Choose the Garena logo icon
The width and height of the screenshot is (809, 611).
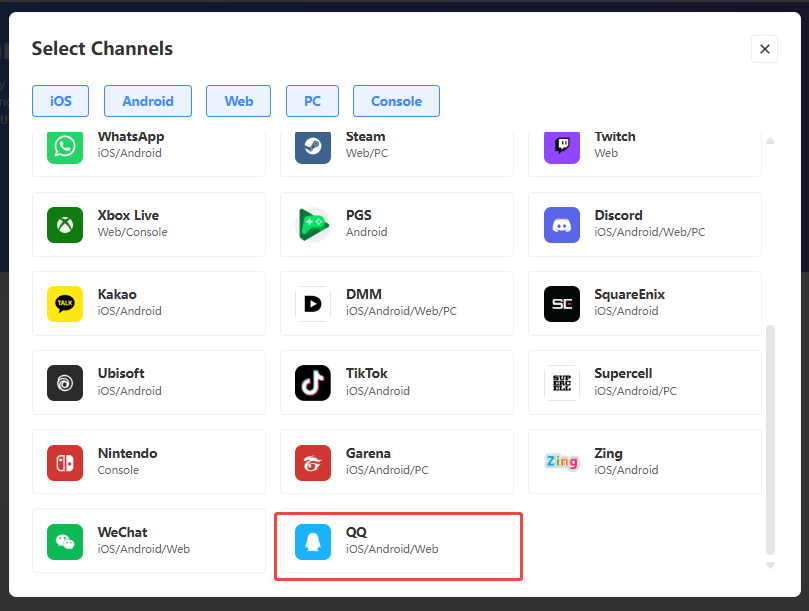click(313, 462)
